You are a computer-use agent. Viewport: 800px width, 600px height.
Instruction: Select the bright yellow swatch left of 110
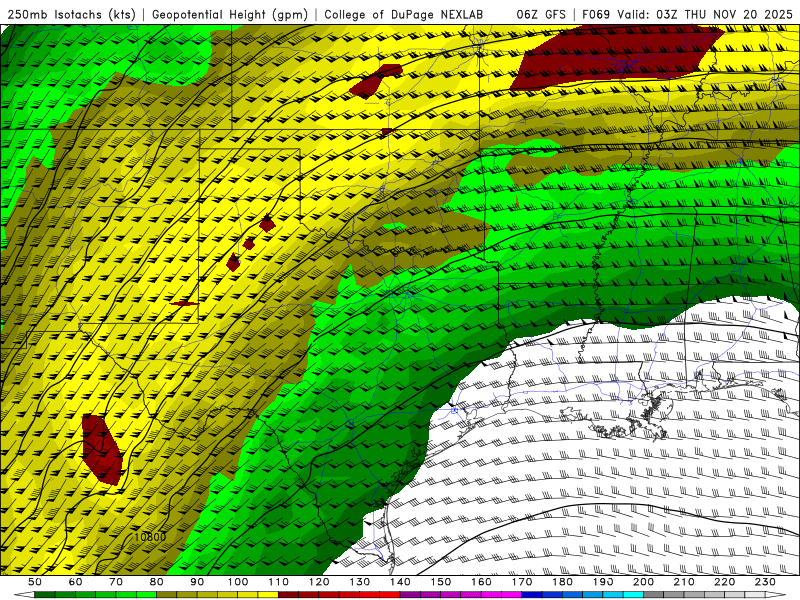click(x=268, y=595)
